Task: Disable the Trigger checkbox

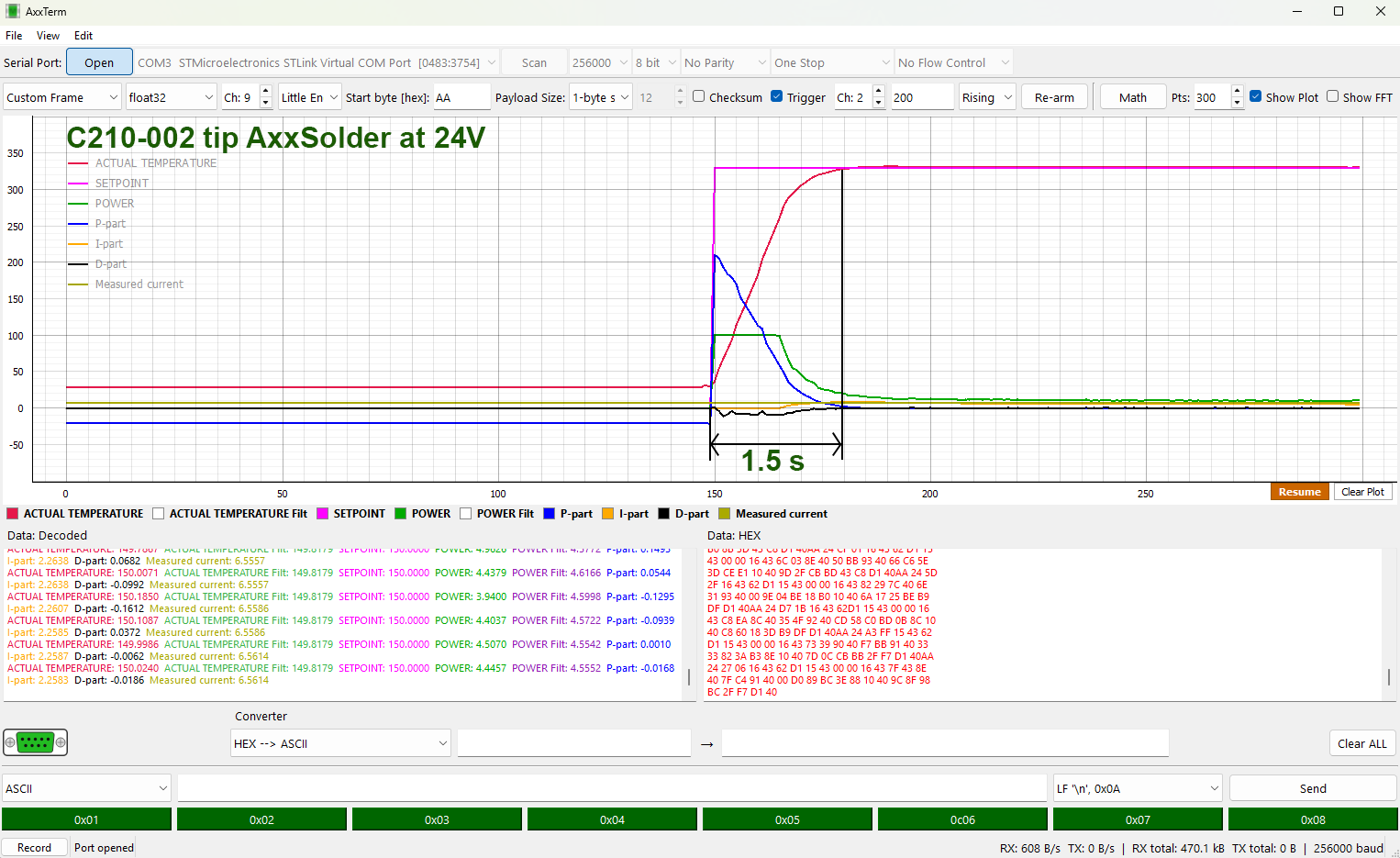Action: [777, 96]
